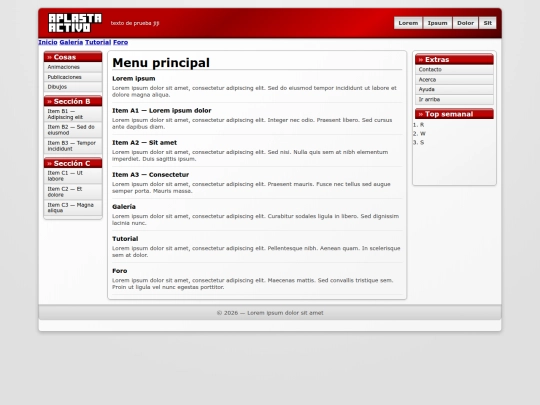Open Dibujos in Cosas menu

pos(73,87)
